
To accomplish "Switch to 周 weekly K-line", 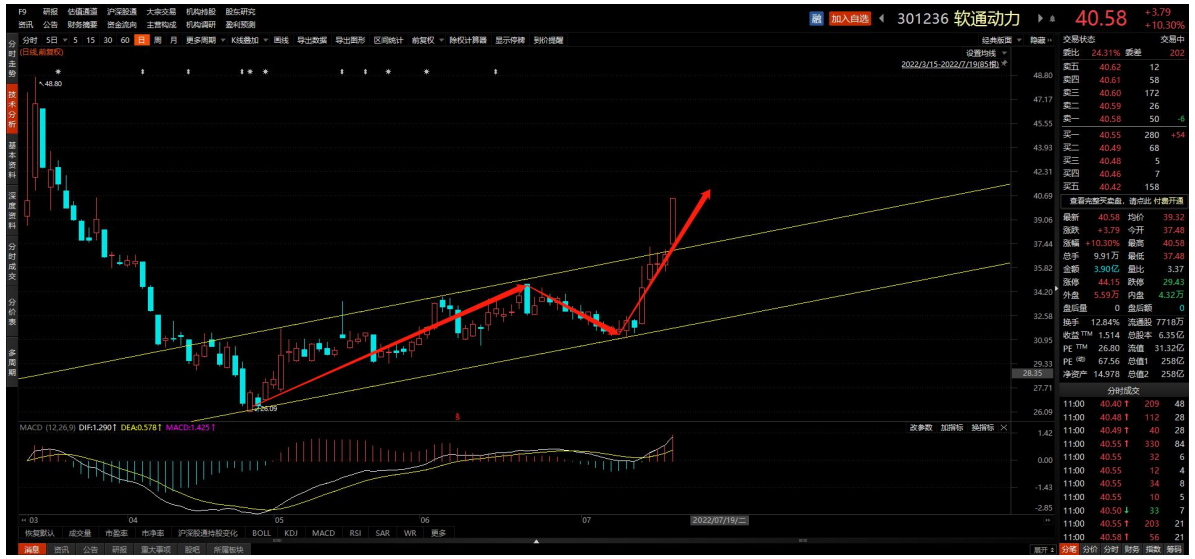I will pyautogui.click(x=157, y=40).
